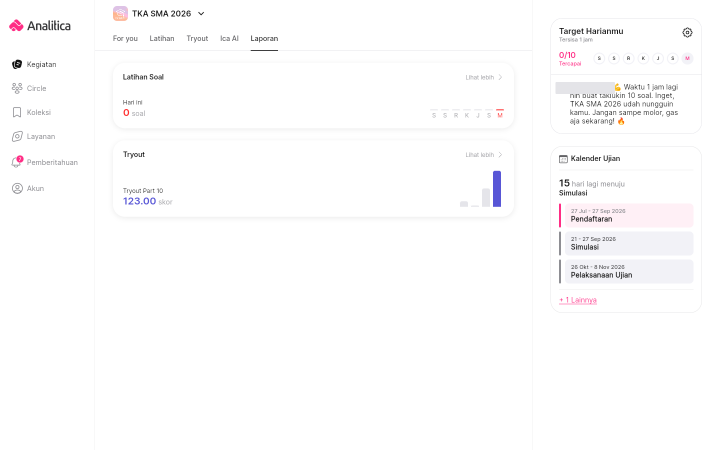Click the Pendaftaran calendar entry
The image size is (720, 450).
tap(626, 215)
